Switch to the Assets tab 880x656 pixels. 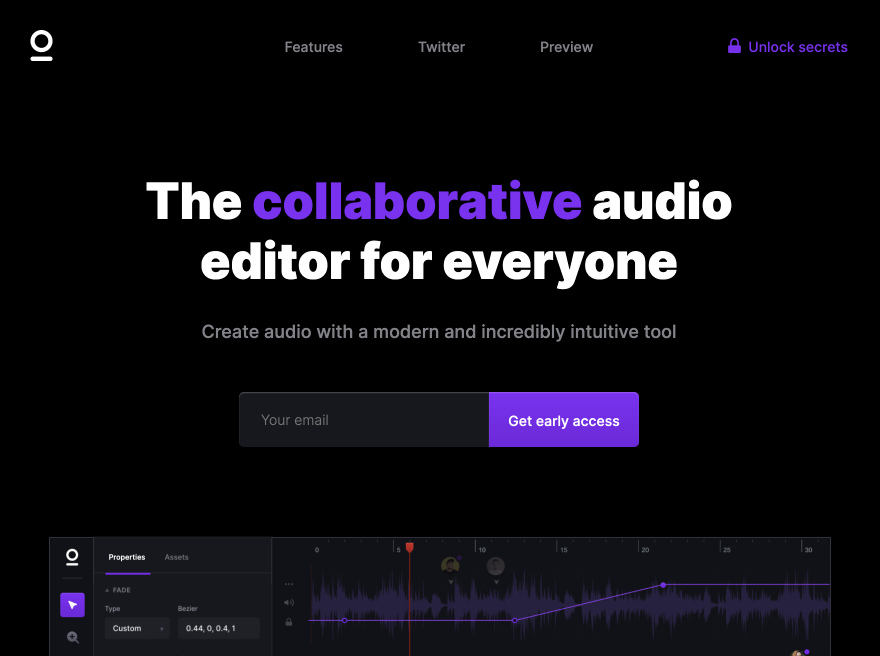[176, 557]
